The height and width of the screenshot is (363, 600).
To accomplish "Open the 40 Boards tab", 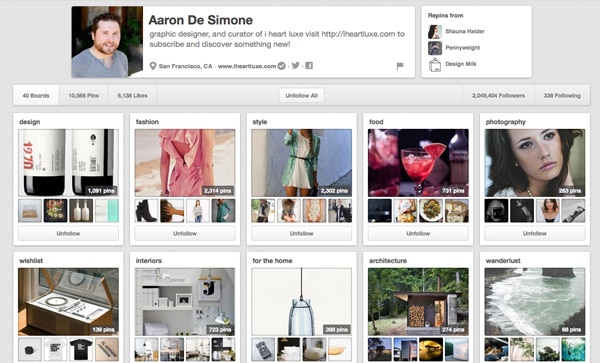I will (36, 96).
